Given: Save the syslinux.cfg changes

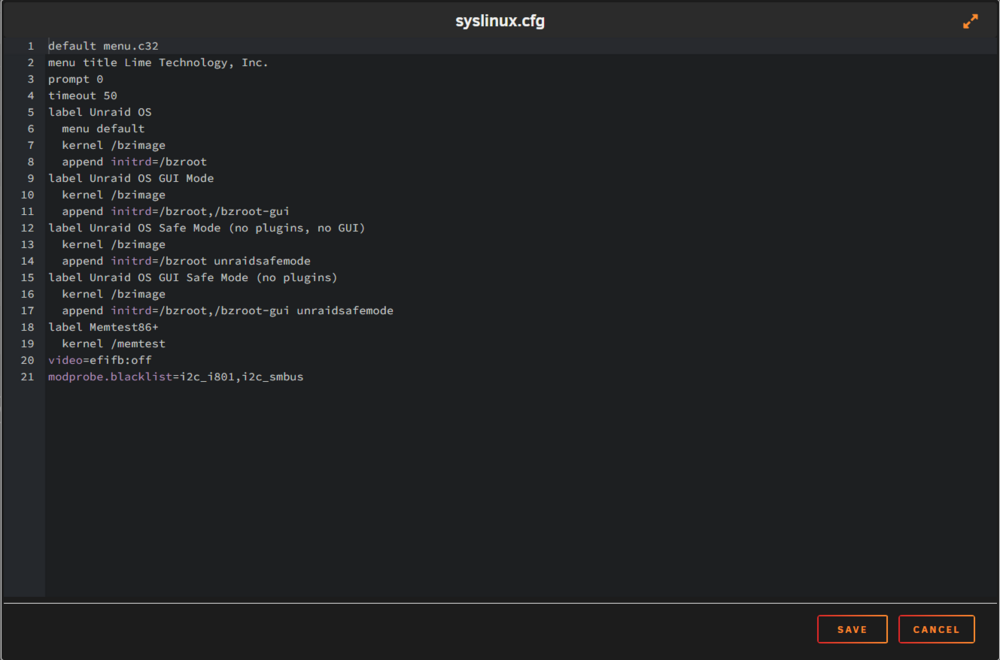Looking at the screenshot, I should pos(852,629).
